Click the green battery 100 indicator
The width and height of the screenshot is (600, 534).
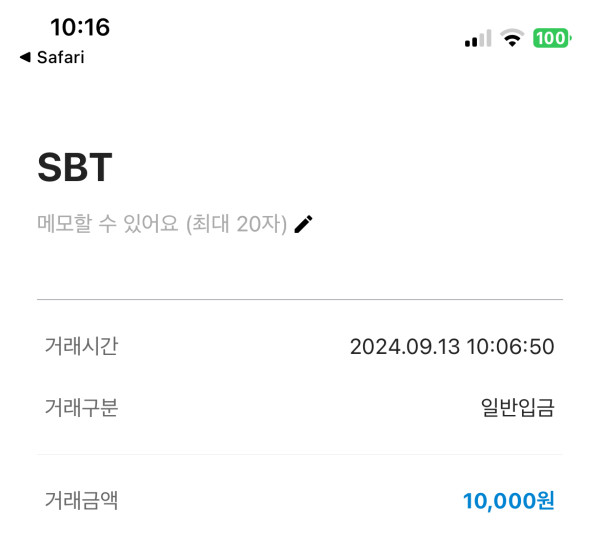pyautogui.click(x=551, y=39)
